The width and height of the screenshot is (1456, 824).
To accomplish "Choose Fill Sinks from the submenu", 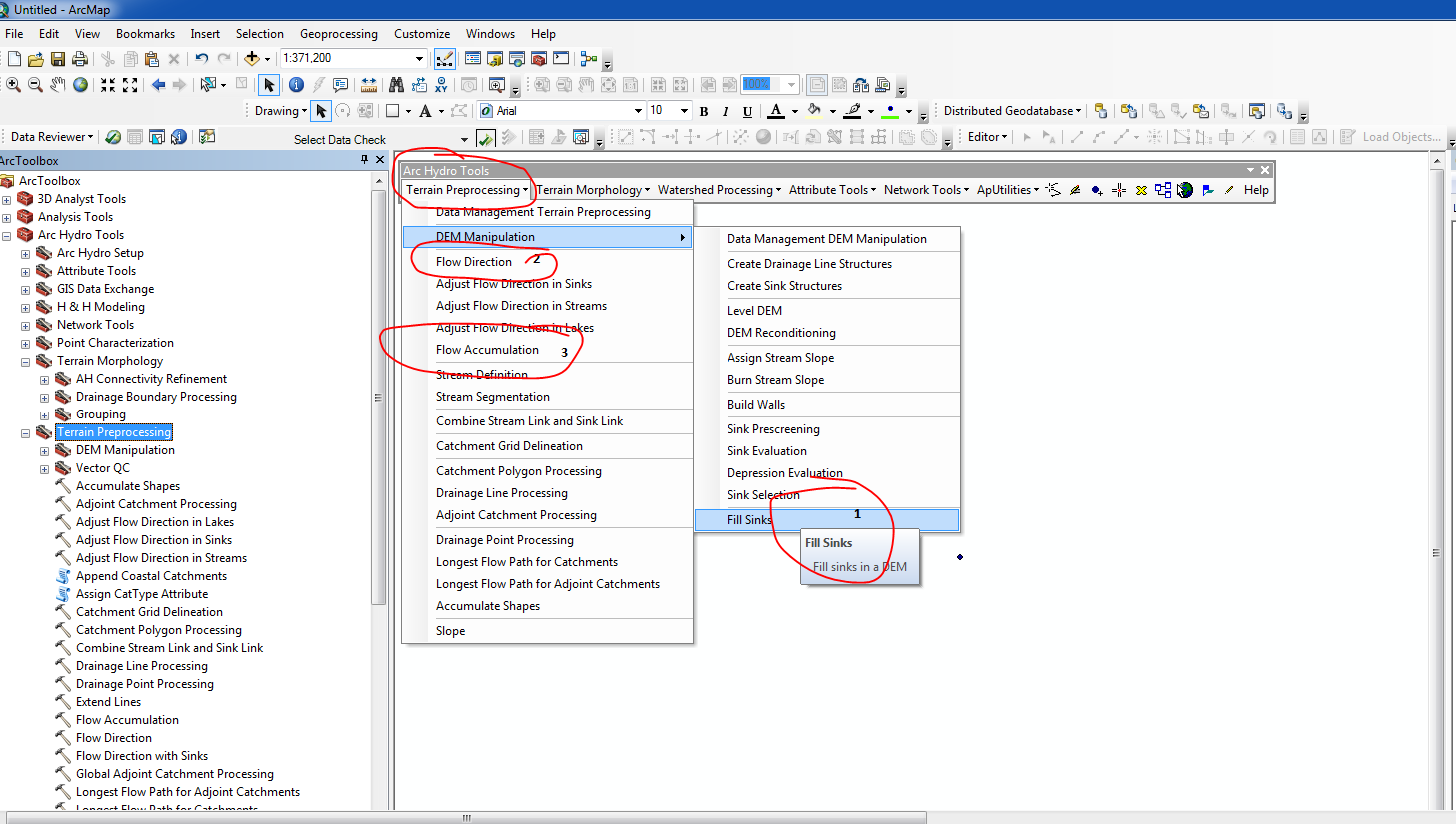I will click(826, 520).
